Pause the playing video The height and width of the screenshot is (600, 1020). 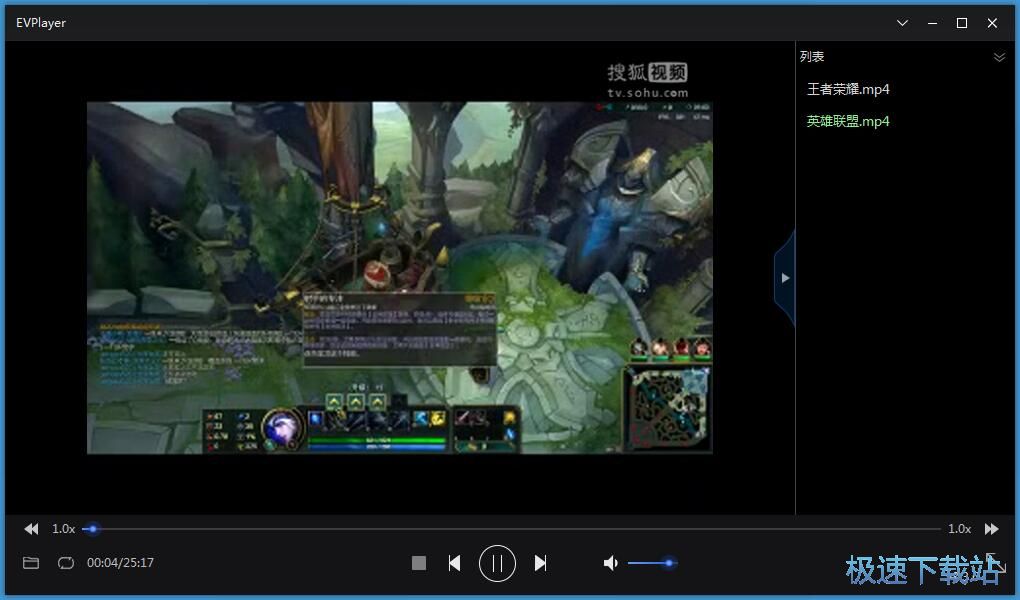click(x=497, y=563)
